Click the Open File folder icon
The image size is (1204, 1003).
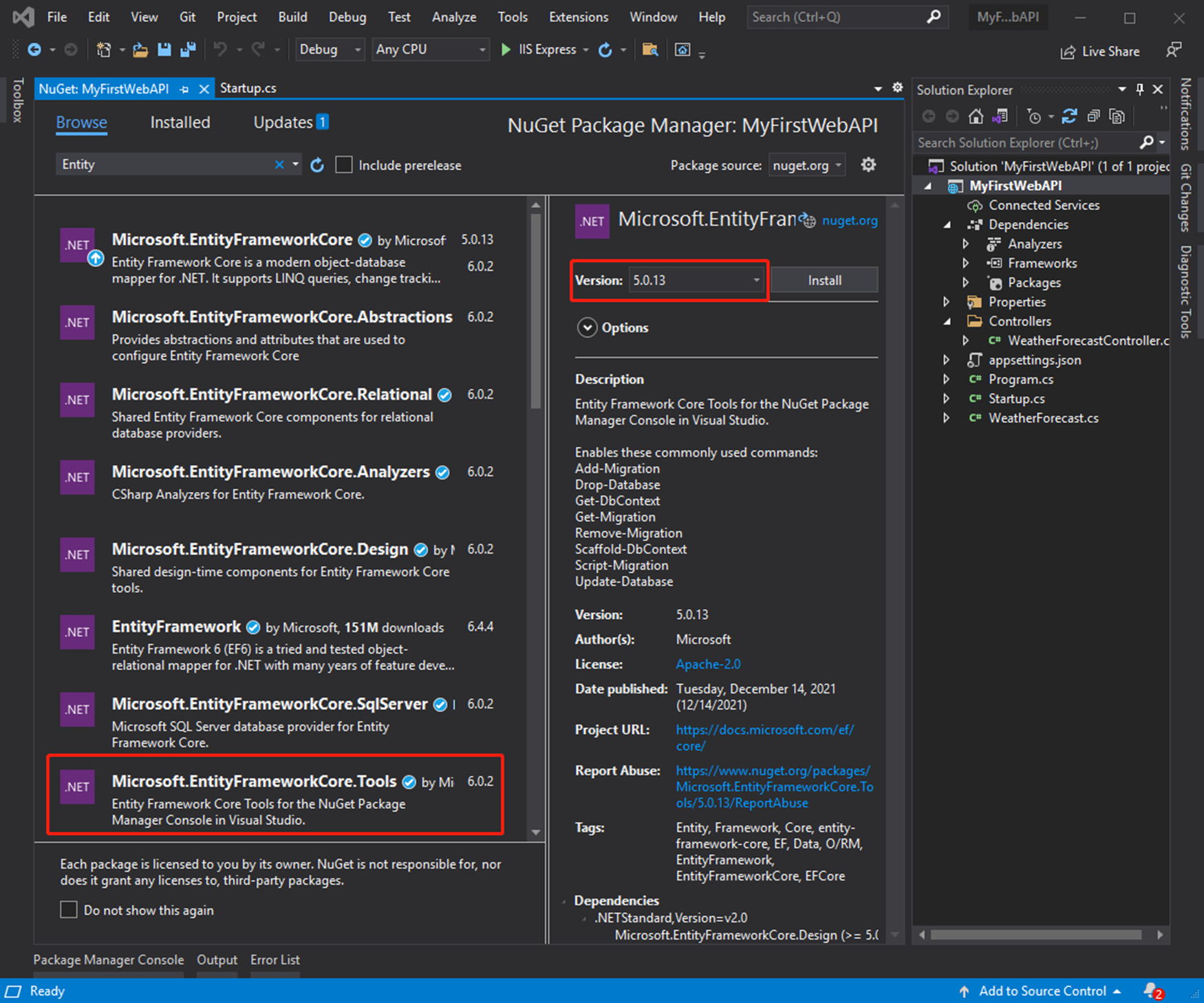coord(140,50)
